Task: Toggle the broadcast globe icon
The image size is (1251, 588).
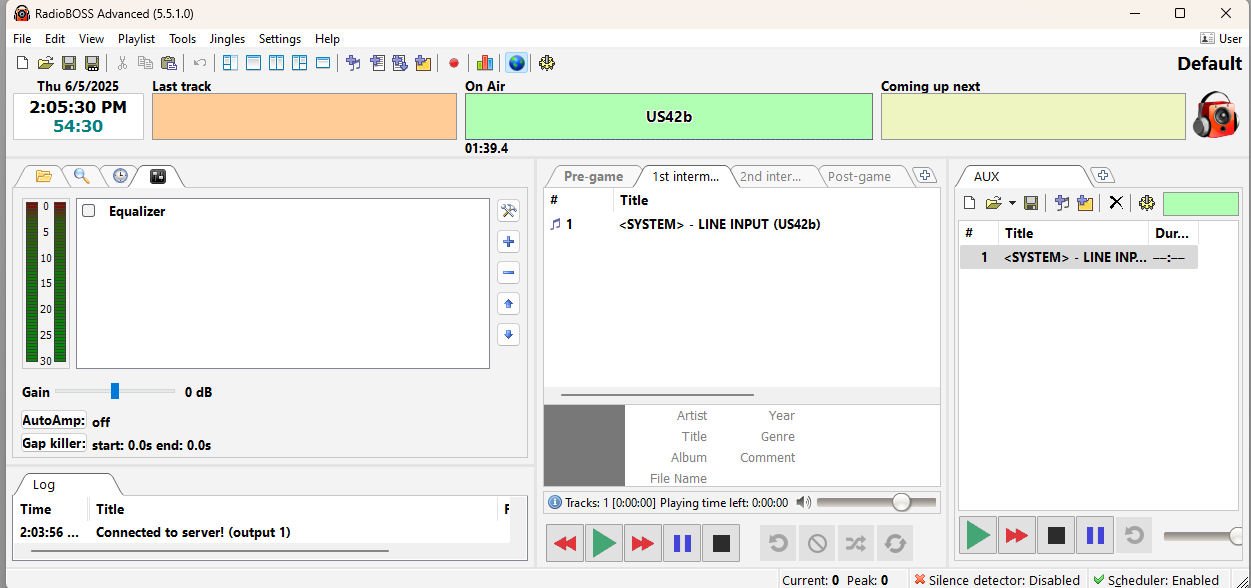Action: point(516,63)
